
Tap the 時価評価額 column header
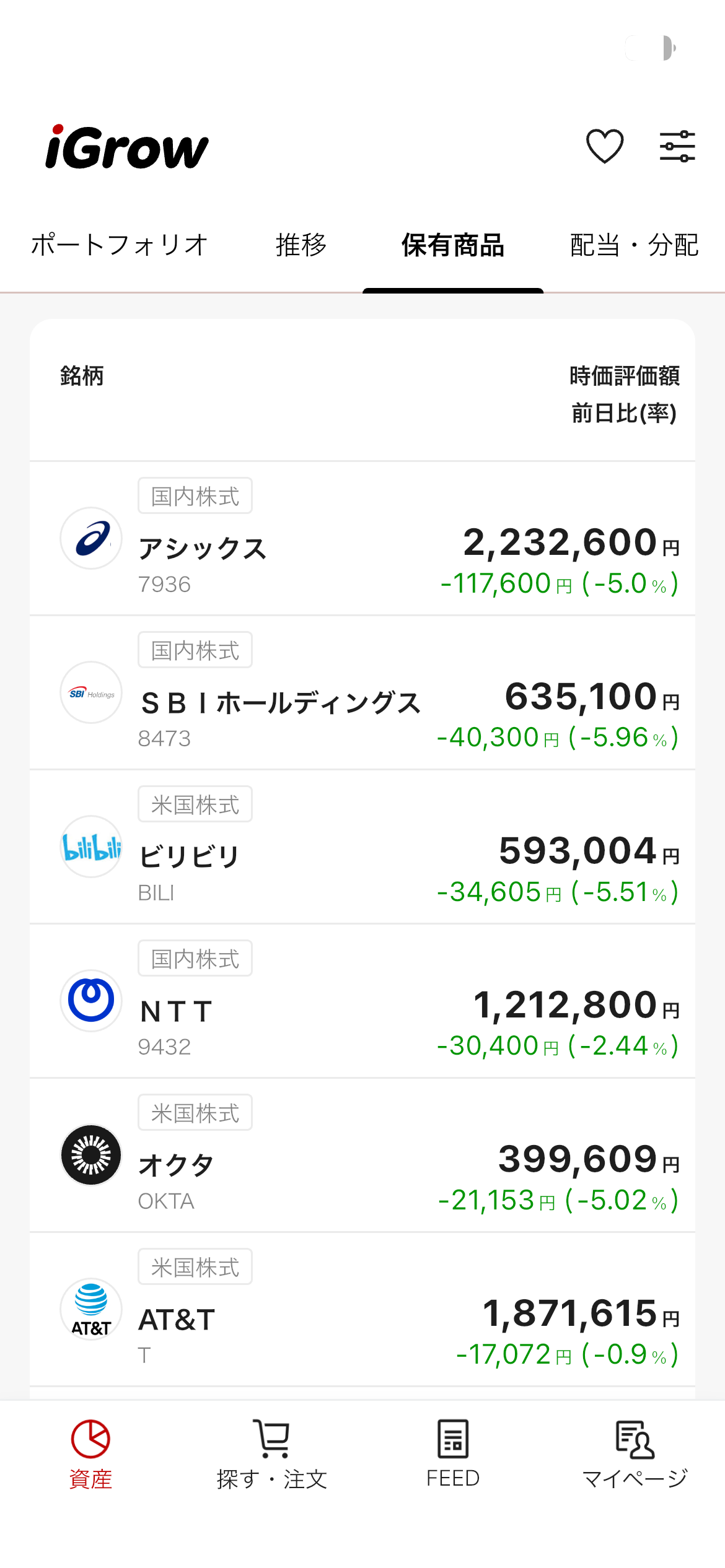pos(624,376)
